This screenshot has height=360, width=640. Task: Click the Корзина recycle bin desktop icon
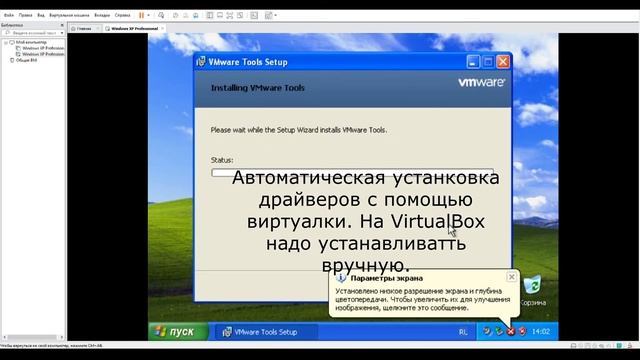(x=533, y=291)
